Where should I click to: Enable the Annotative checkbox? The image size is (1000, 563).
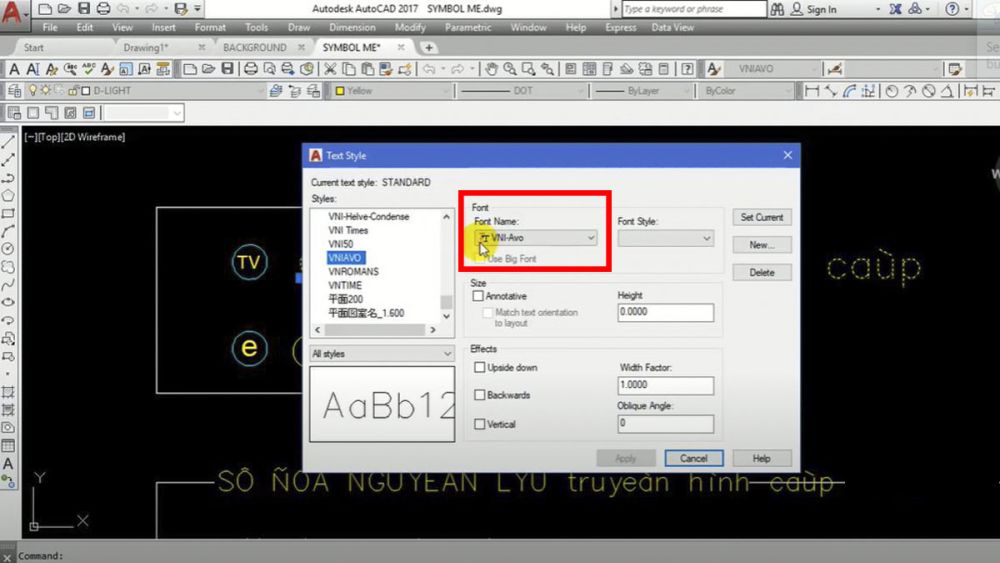tap(478, 296)
